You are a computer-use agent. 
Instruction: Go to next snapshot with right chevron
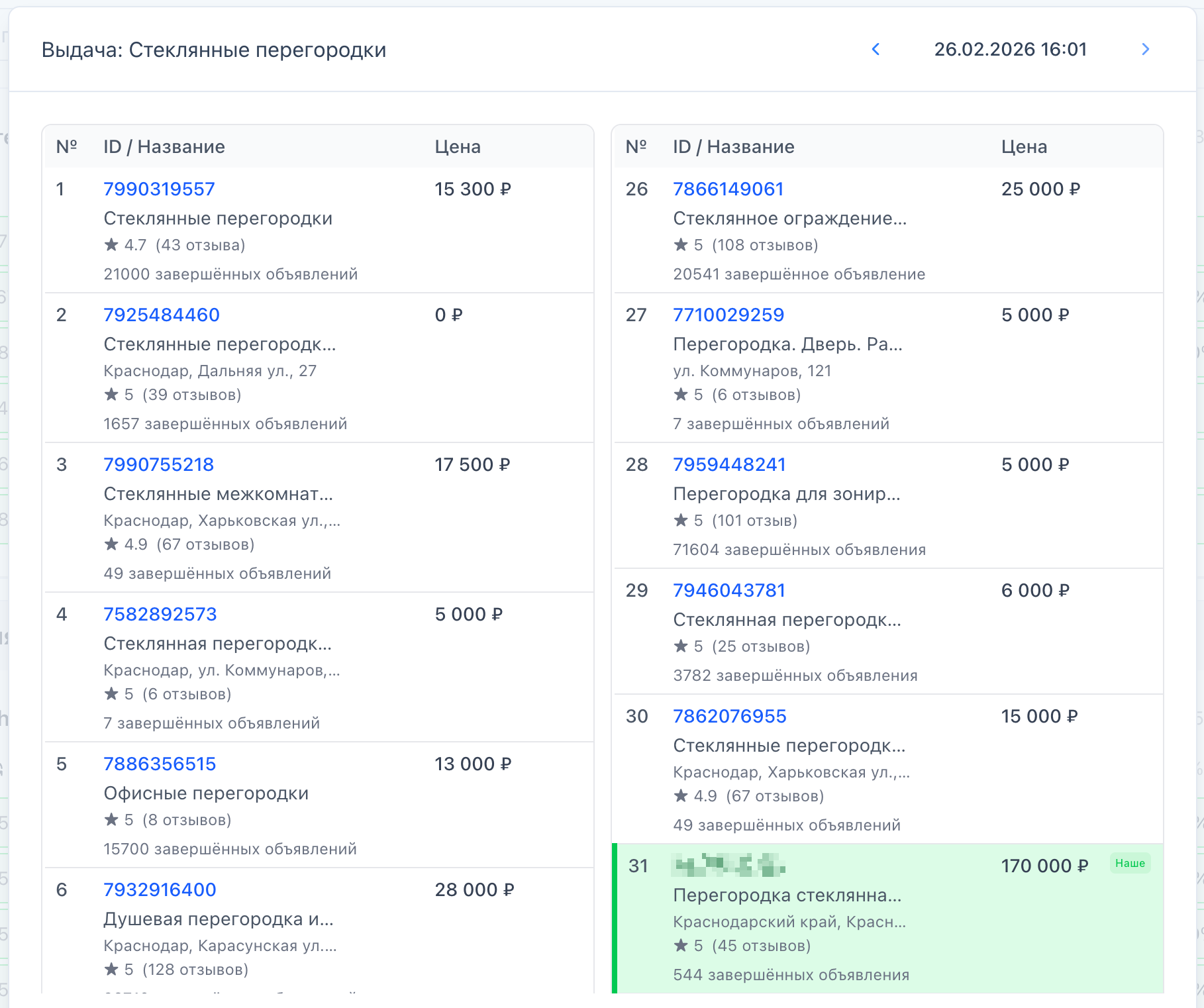click(x=1145, y=50)
